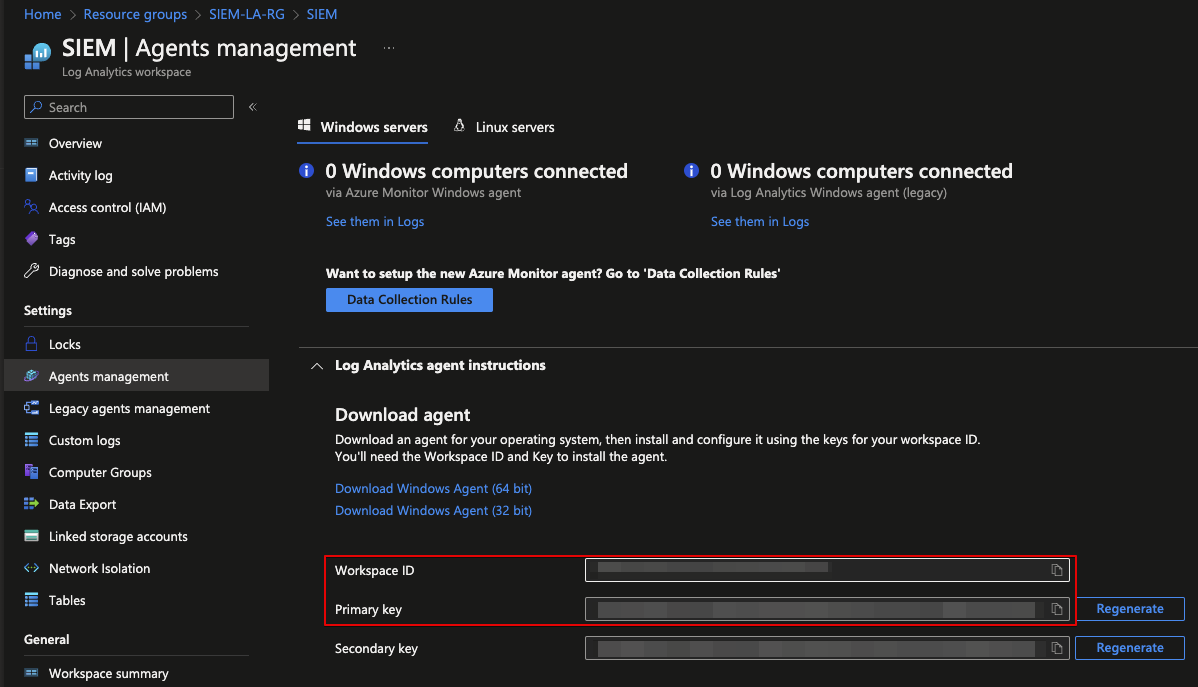
Task: Go to Resource groups breadcrumb
Action: (x=135, y=14)
